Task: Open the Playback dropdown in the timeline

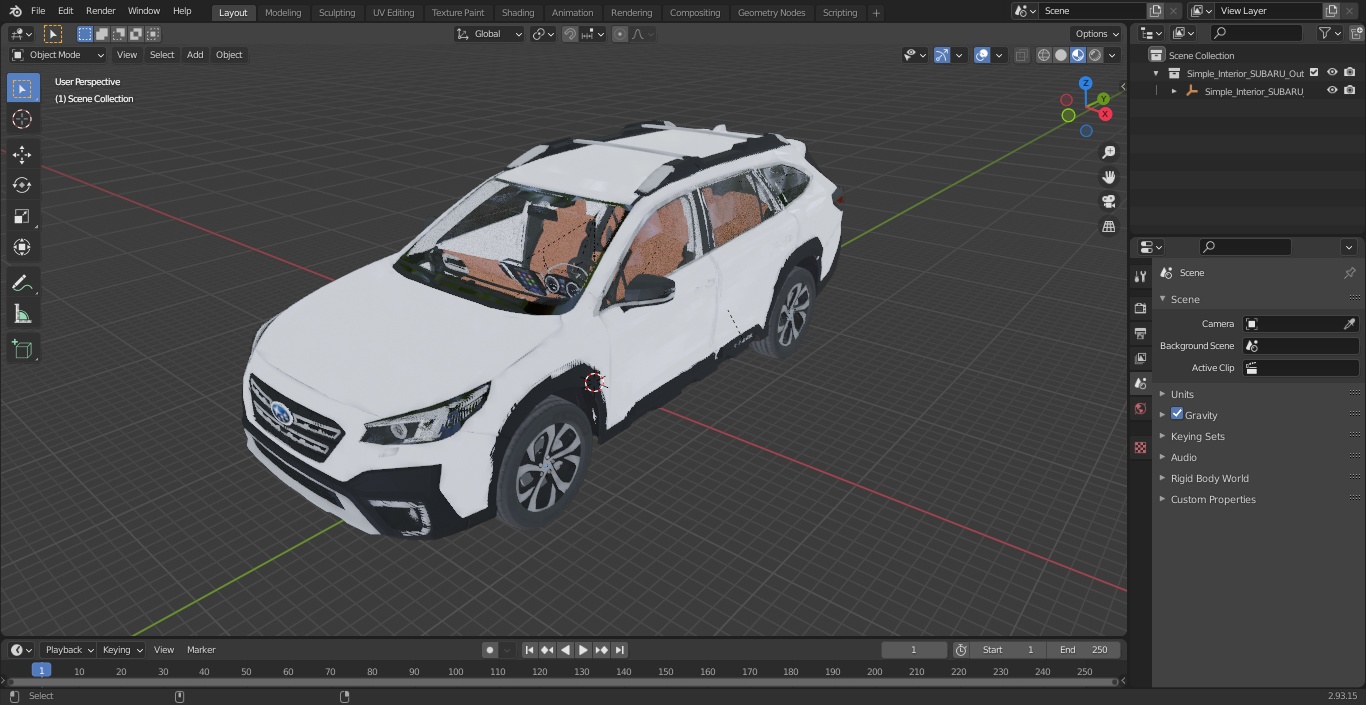Action: [69, 650]
